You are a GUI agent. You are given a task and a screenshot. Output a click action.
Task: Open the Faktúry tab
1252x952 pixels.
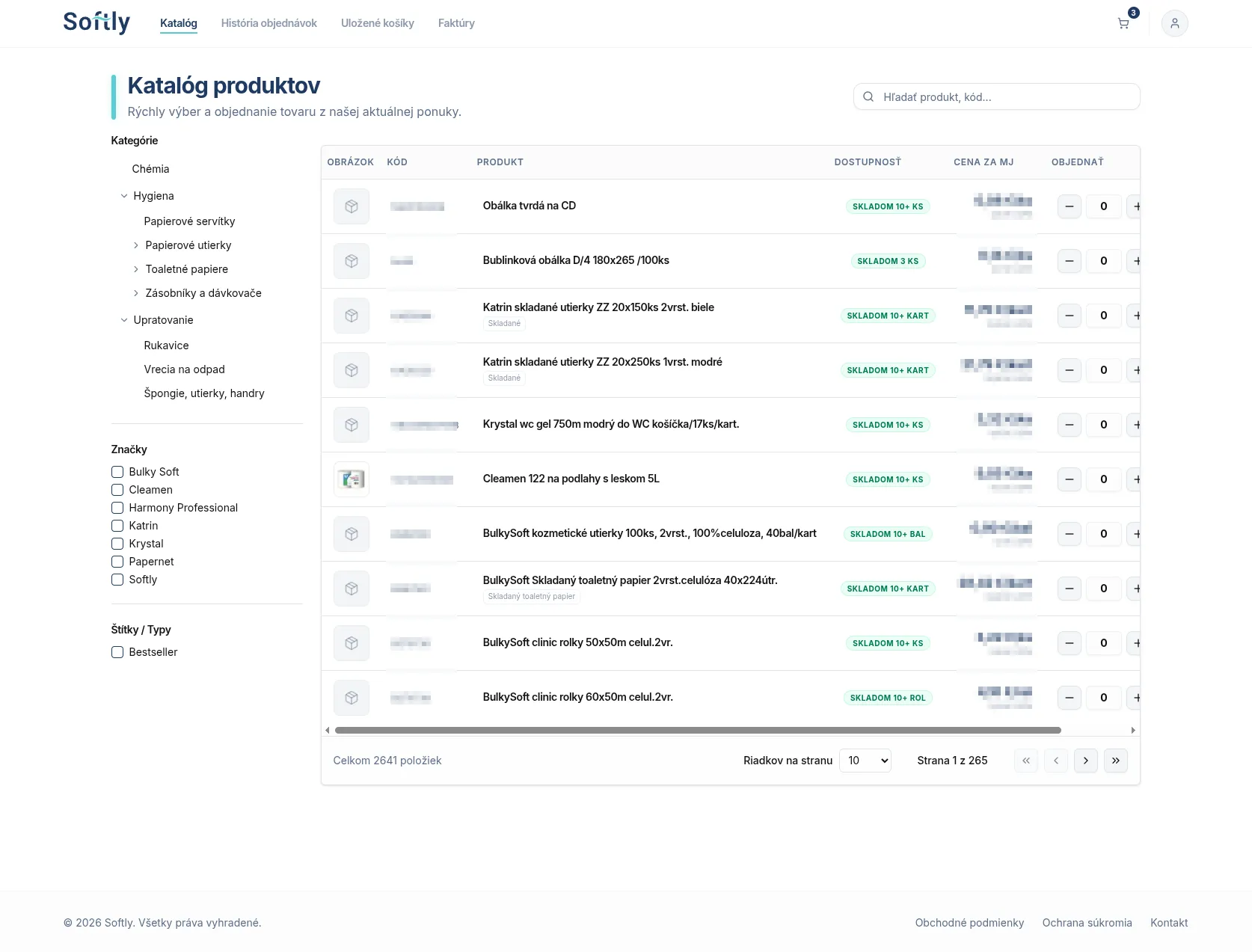click(456, 23)
